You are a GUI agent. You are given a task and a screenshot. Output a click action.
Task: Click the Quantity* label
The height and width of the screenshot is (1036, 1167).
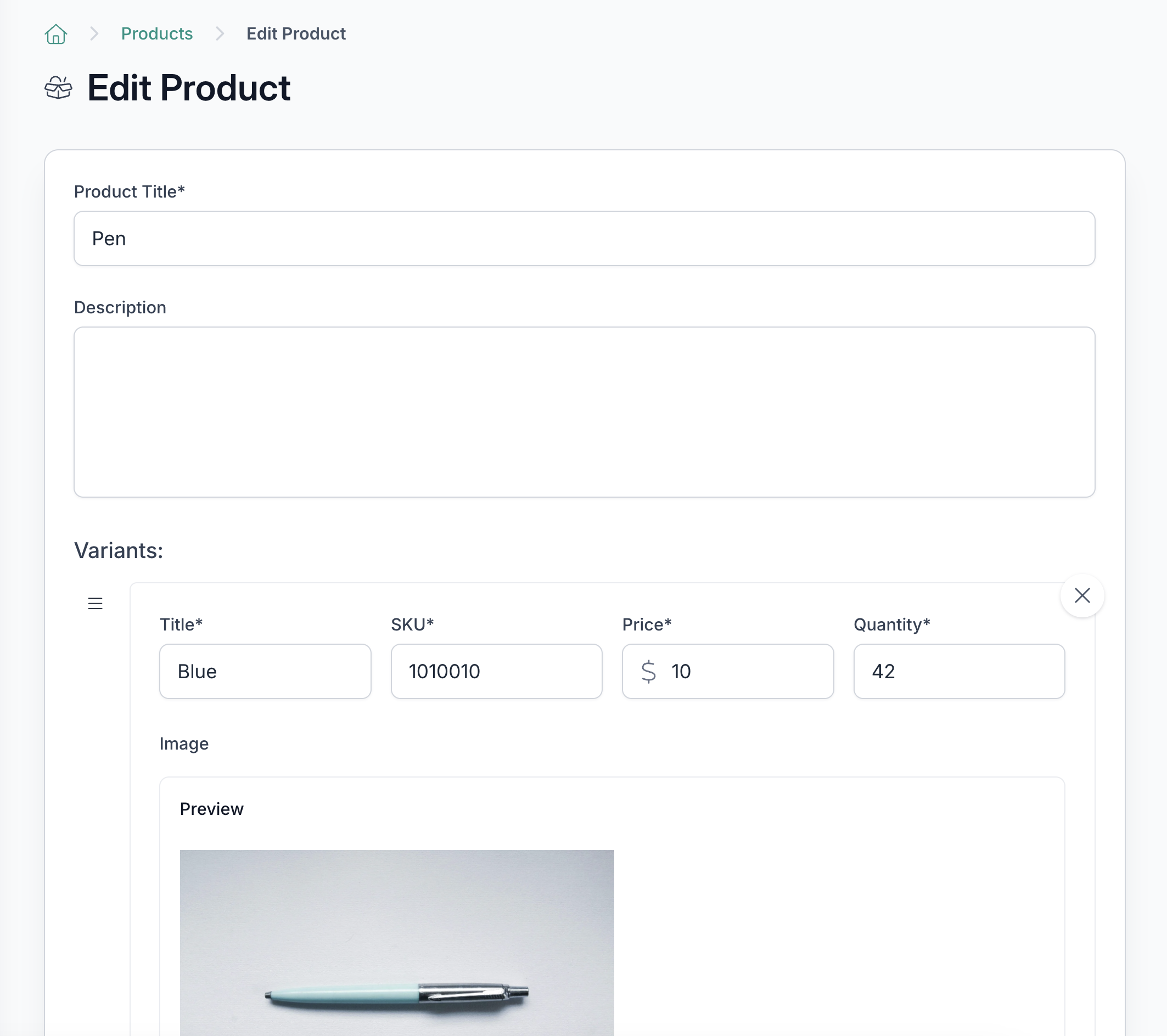tap(891, 624)
